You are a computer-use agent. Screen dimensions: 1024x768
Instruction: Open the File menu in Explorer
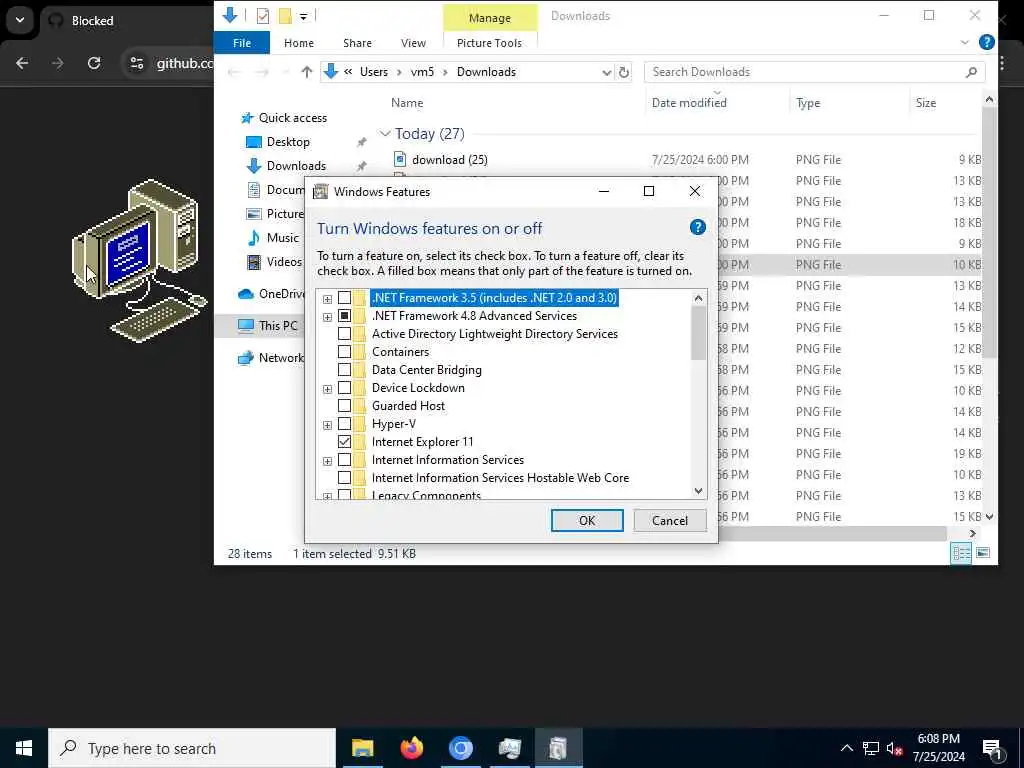(242, 43)
